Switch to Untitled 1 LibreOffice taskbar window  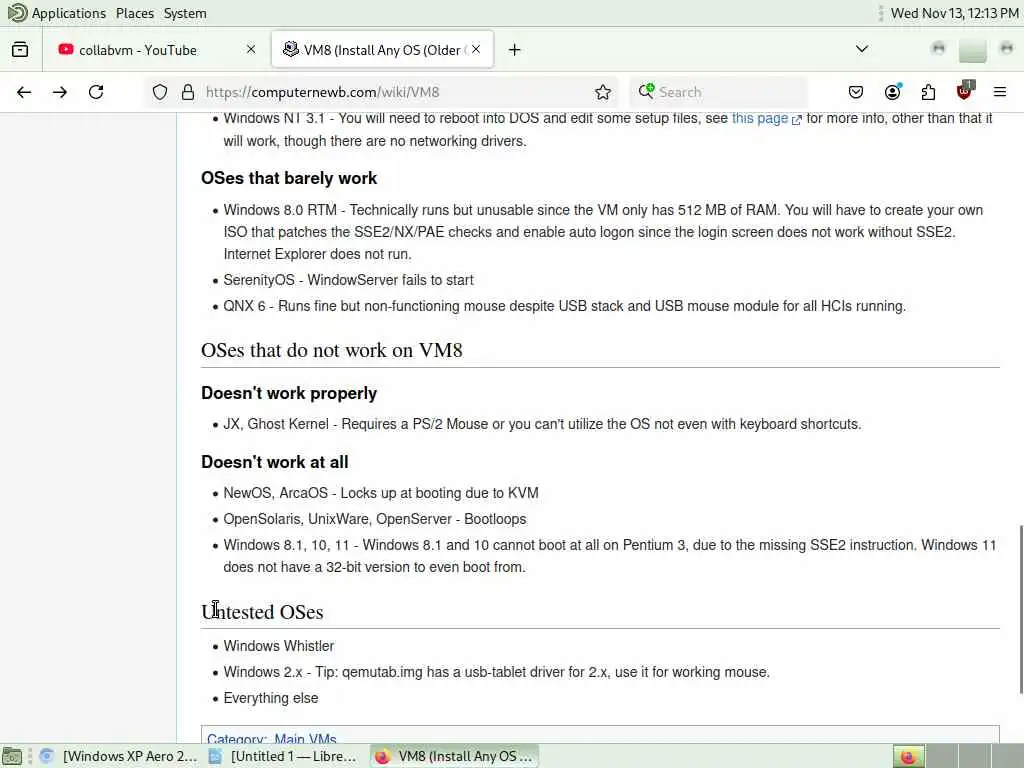[x=283, y=756]
